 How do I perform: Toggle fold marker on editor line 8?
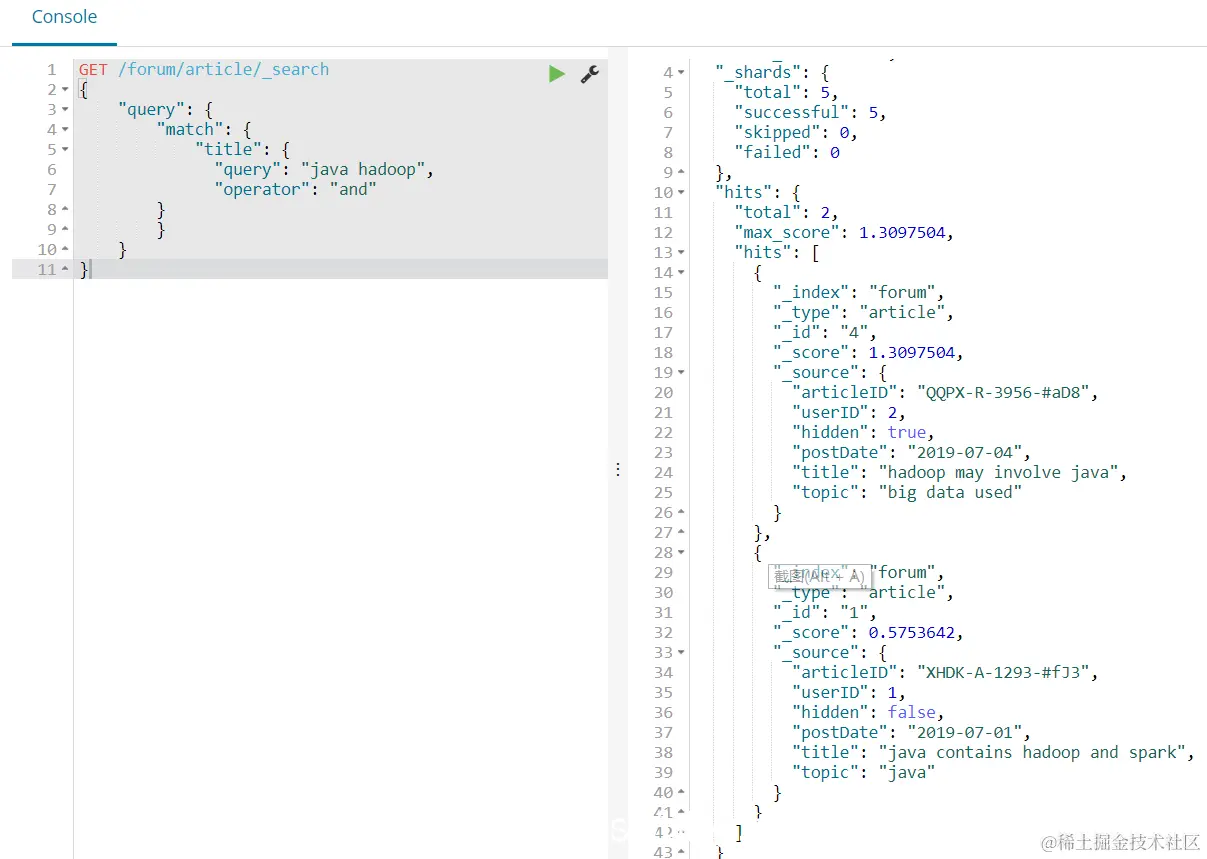(65, 210)
